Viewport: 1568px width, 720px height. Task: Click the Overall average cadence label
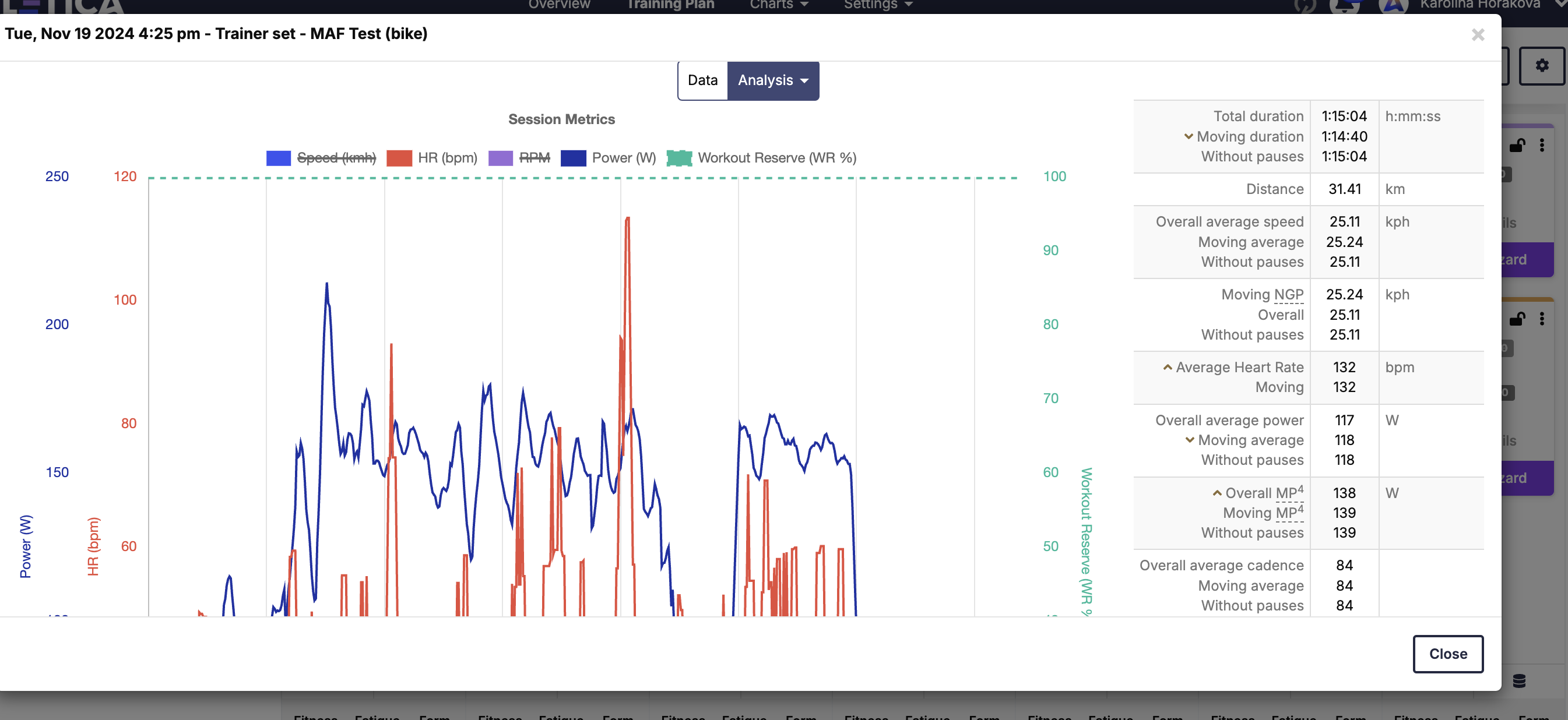point(1221,565)
